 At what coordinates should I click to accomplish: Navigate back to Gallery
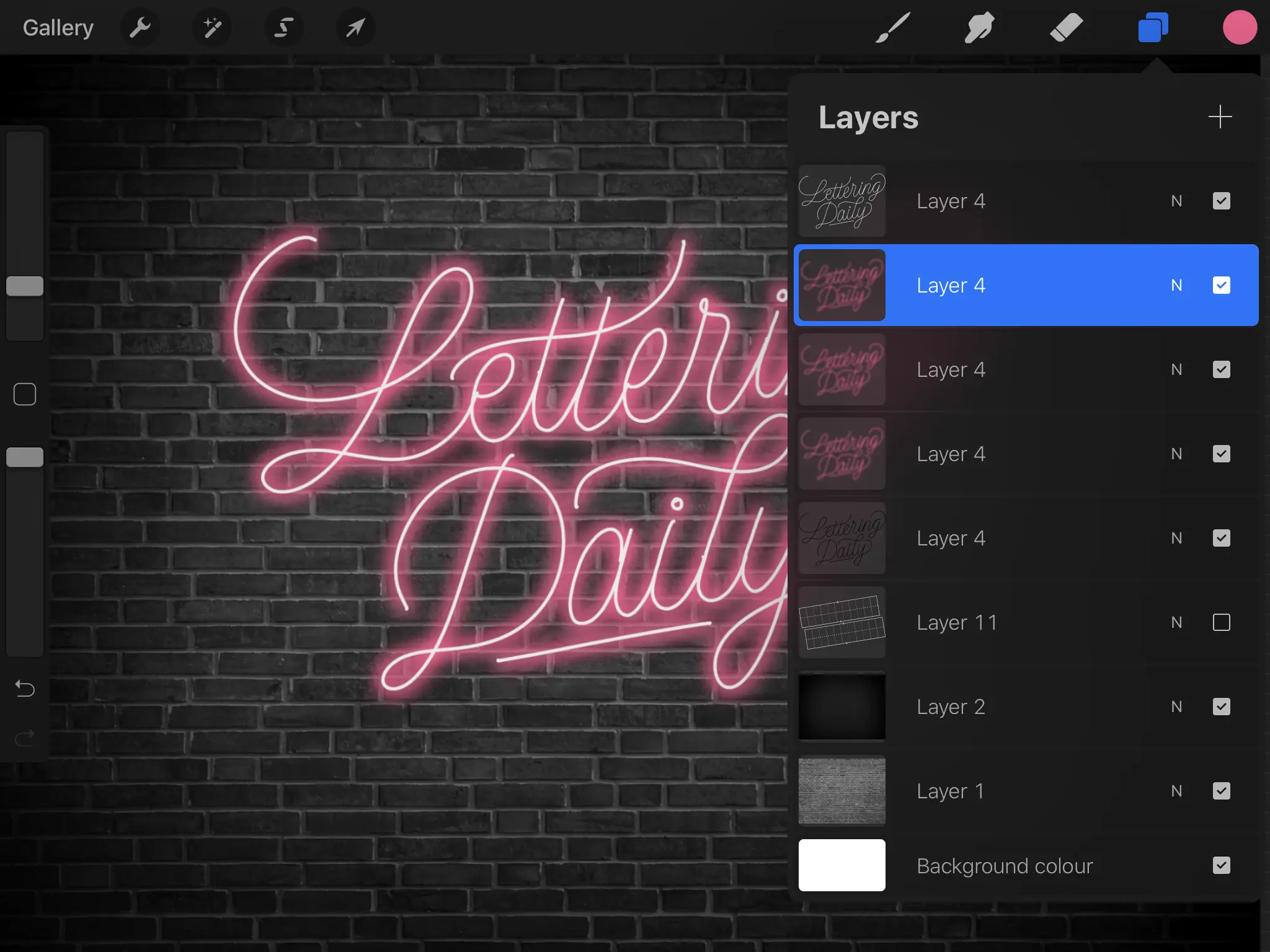pos(57,27)
